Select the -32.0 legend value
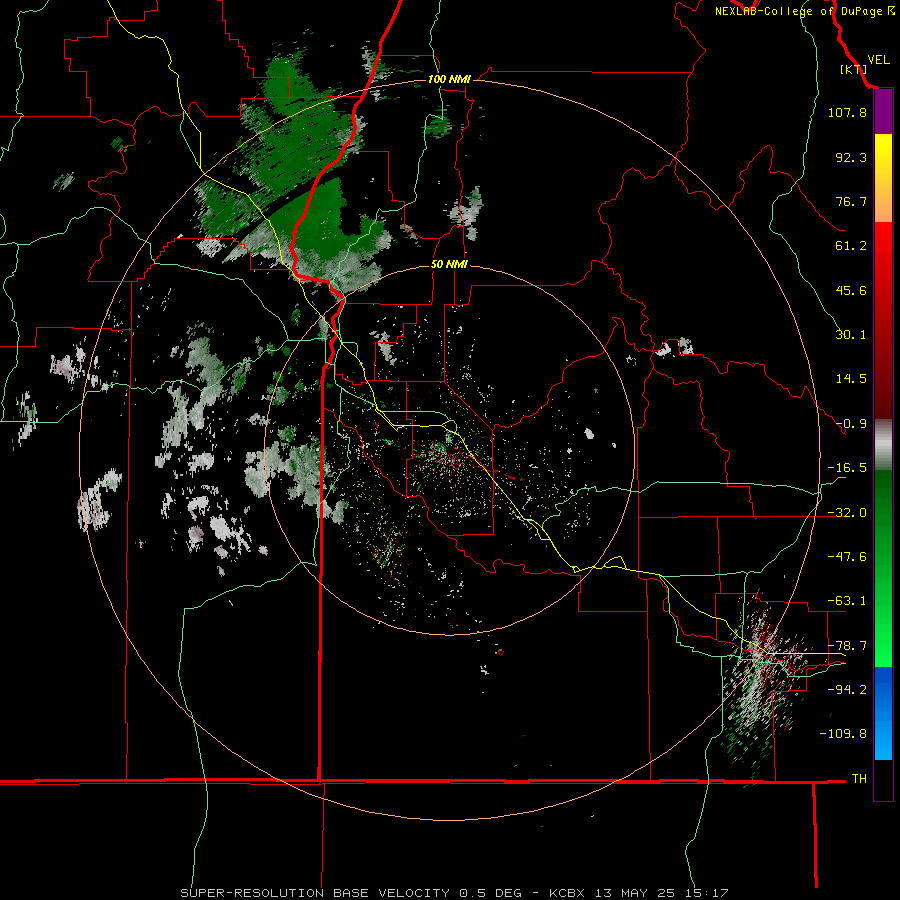 point(847,513)
